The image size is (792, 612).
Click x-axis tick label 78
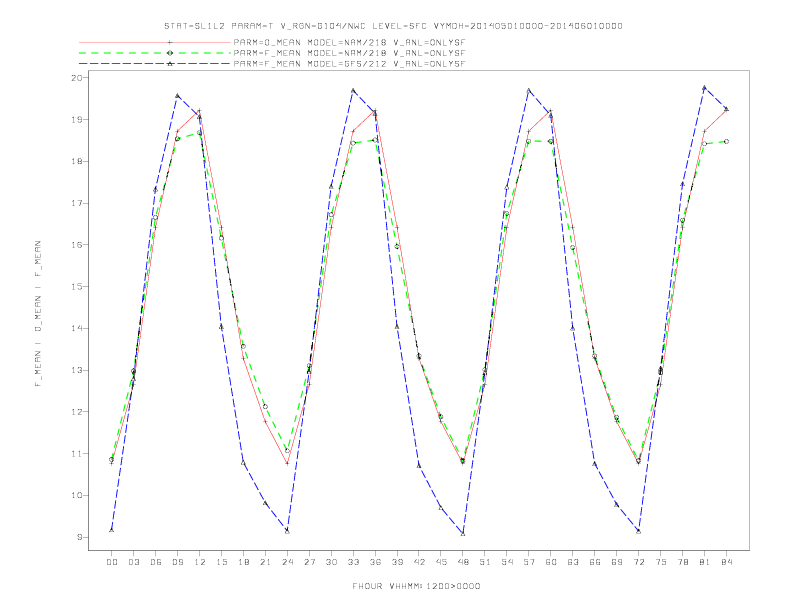tap(683, 562)
